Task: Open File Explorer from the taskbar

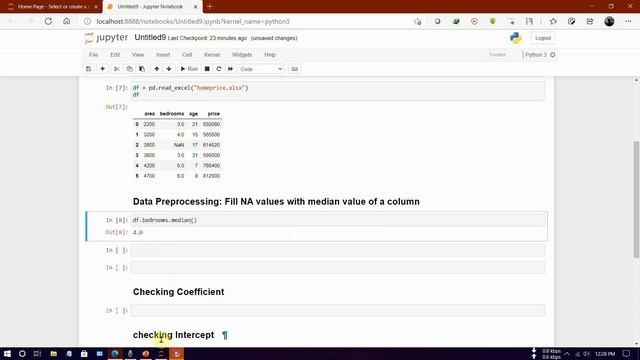Action: click(53, 353)
